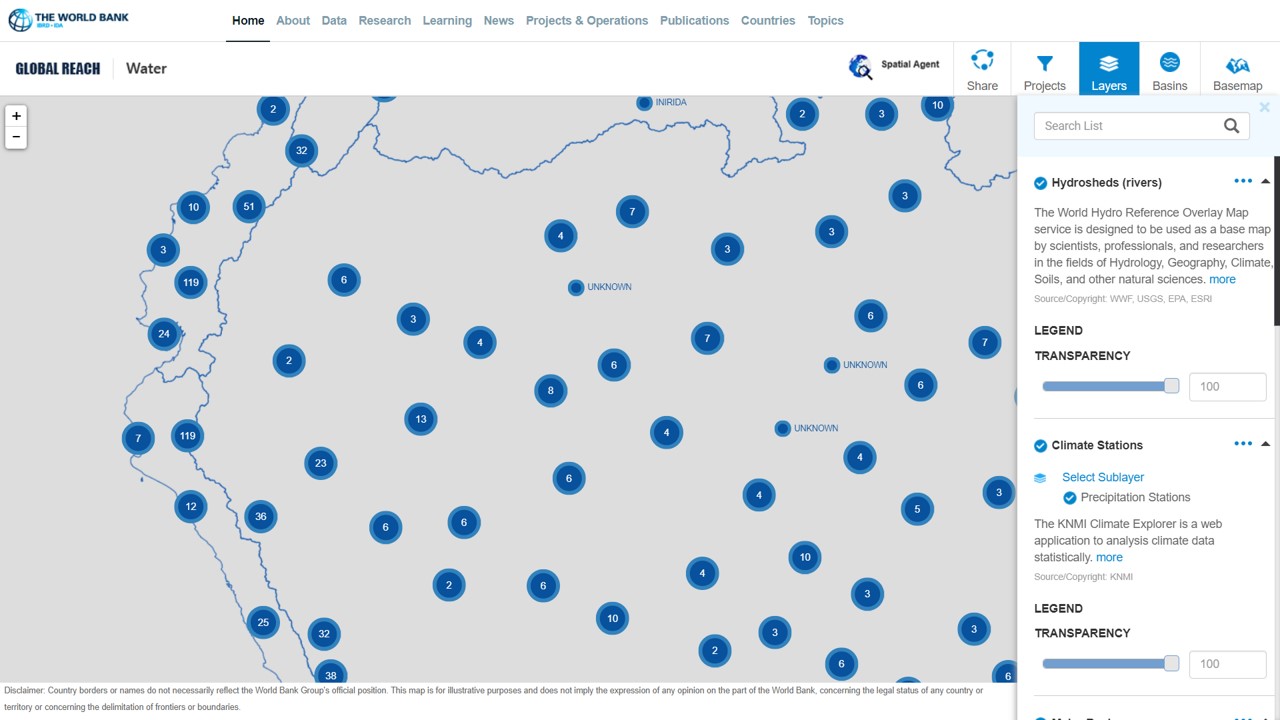Toggle the Climate Stations layer off

point(1040,446)
